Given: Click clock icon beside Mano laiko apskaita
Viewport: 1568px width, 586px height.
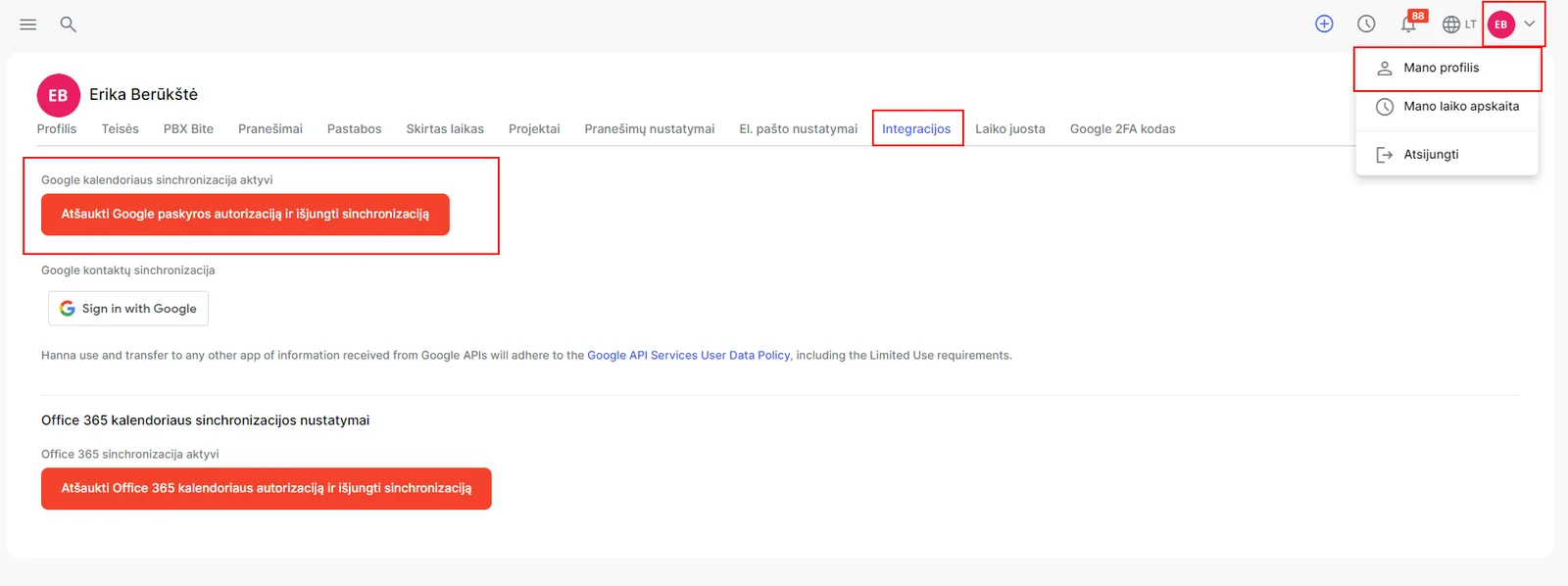Looking at the screenshot, I should [1385, 107].
